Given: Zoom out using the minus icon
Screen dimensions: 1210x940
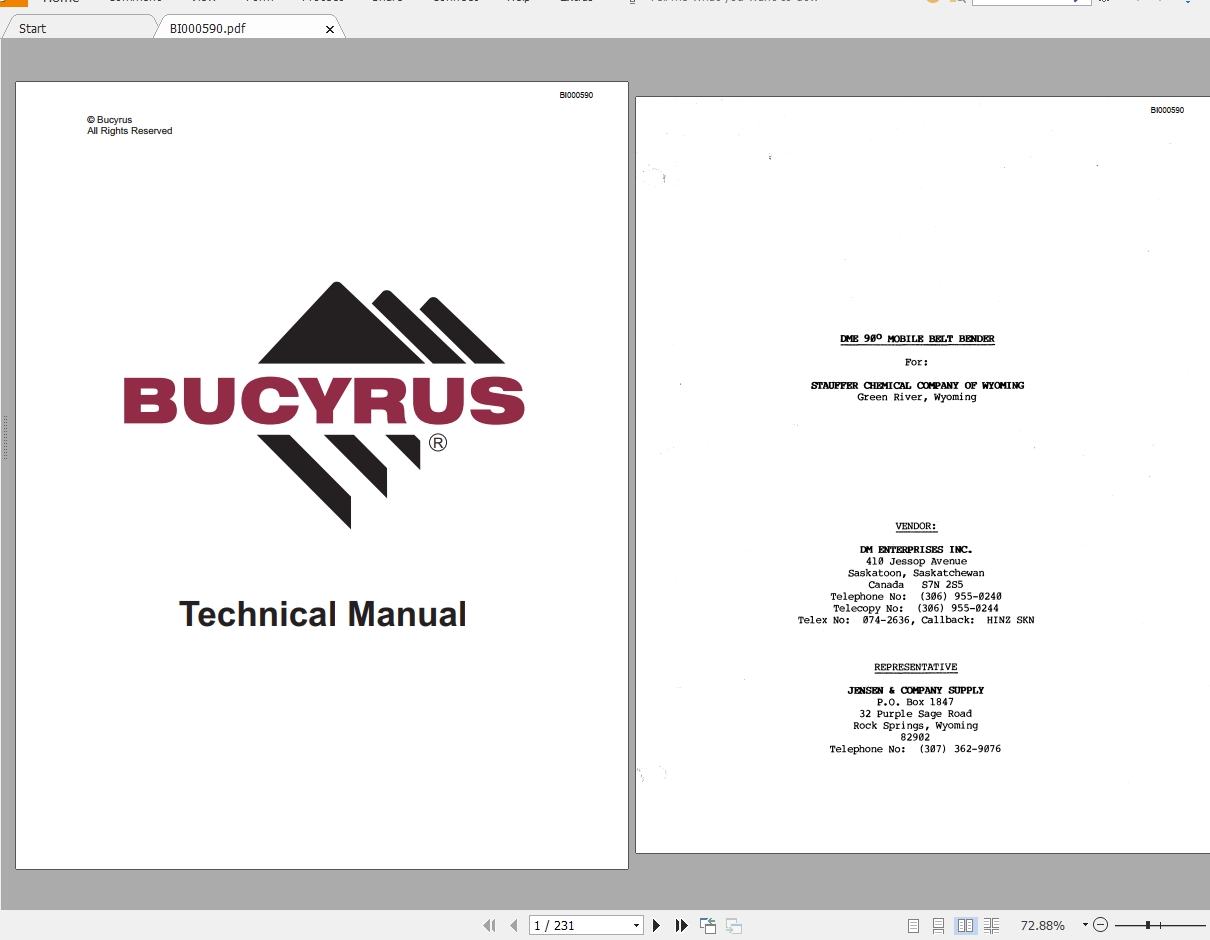Looking at the screenshot, I should 1100,924.
